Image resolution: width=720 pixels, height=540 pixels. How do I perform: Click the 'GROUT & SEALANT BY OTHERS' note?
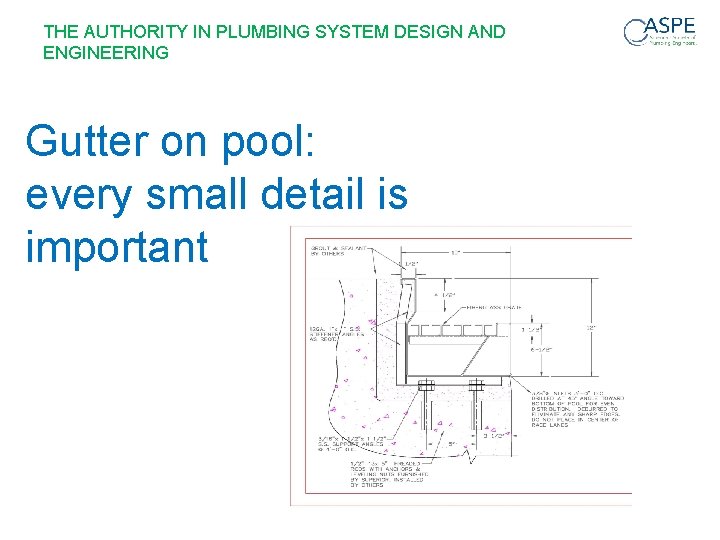tap(338, 251)
